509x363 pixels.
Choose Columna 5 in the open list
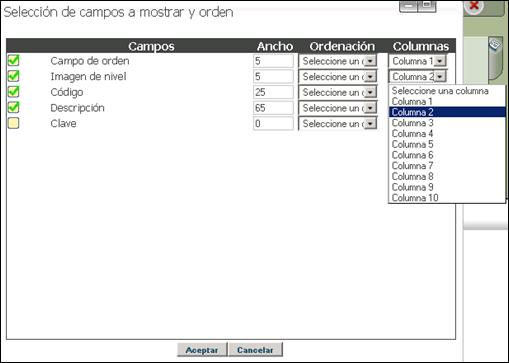pos(447,144)
